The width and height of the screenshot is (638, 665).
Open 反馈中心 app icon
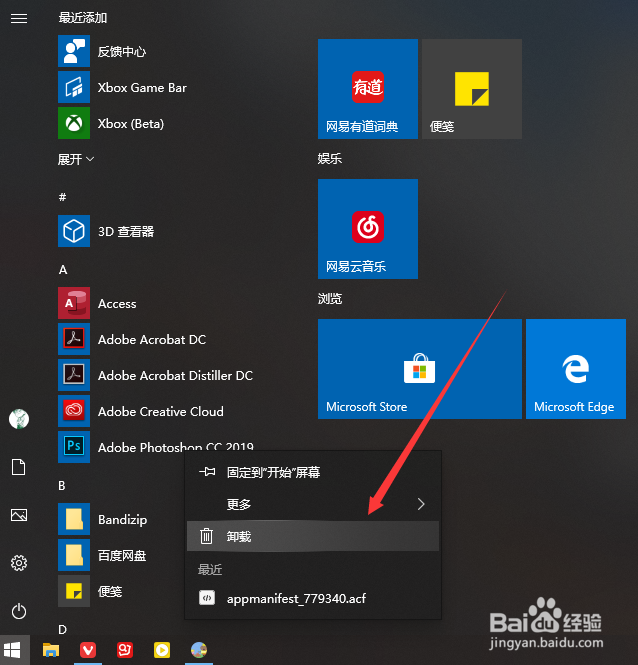[x=74, y=51]
